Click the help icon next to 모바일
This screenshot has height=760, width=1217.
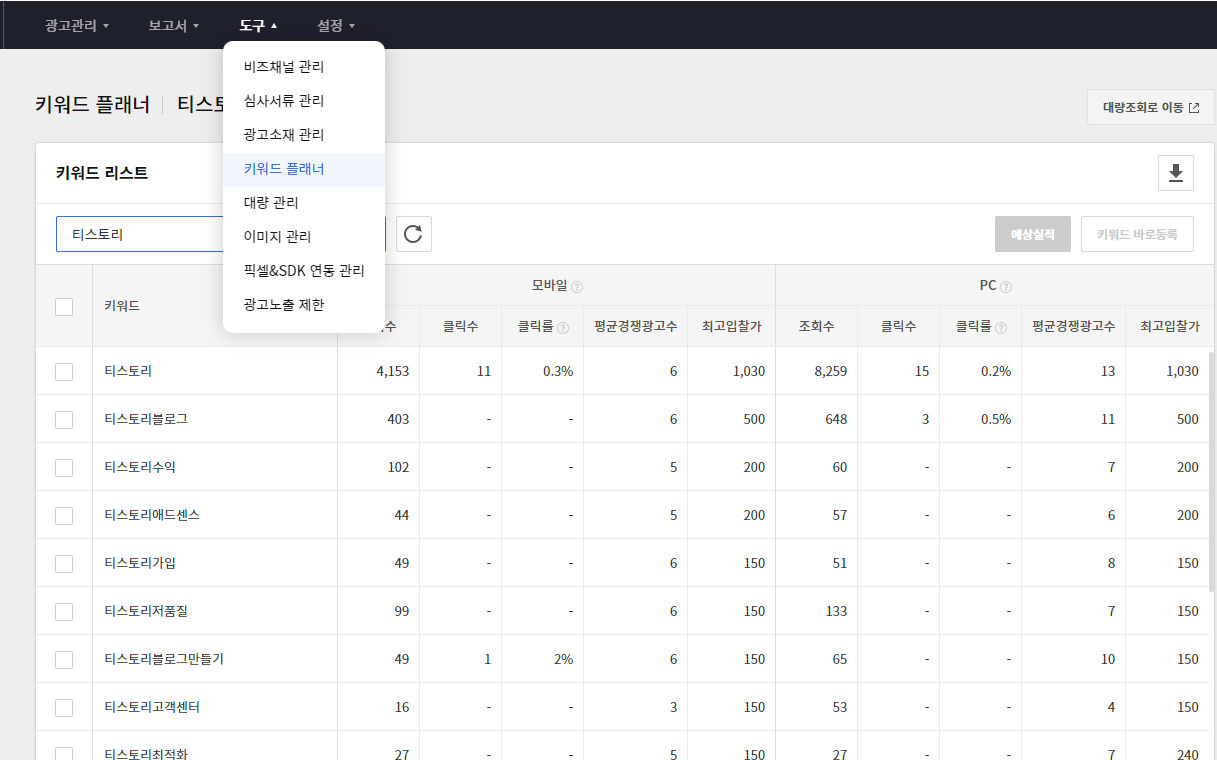coord(577,286)
